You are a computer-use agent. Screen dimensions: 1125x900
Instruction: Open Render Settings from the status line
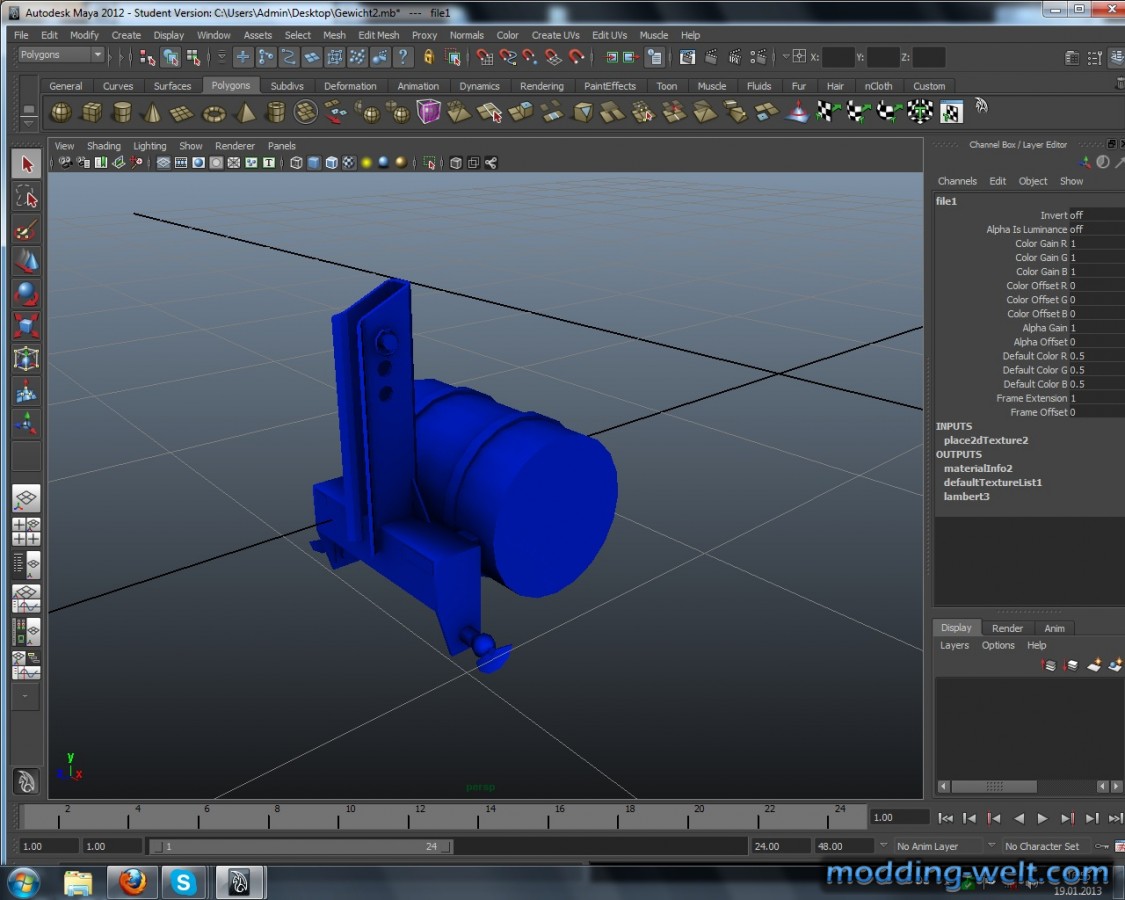758,57
